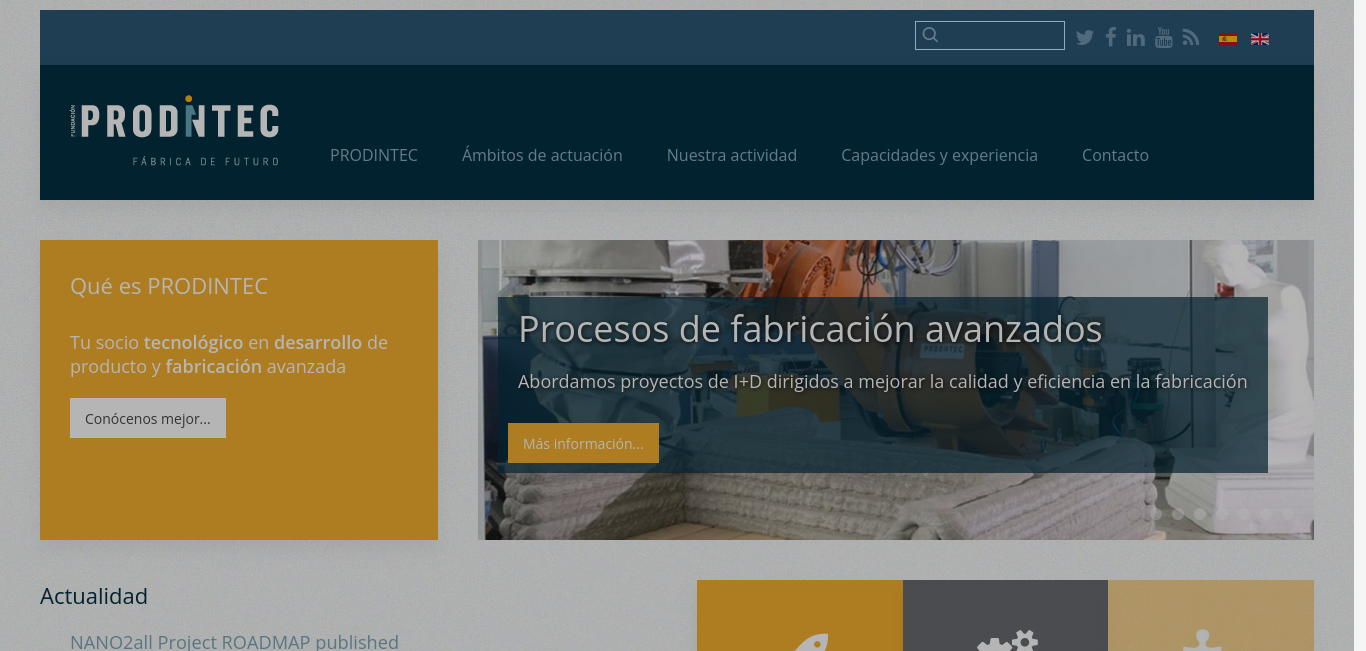Screen dimensions: 1366x651
Task: Open the tan puzzle piece tile
Action: pyautogui.click(x=1211, y=615)
